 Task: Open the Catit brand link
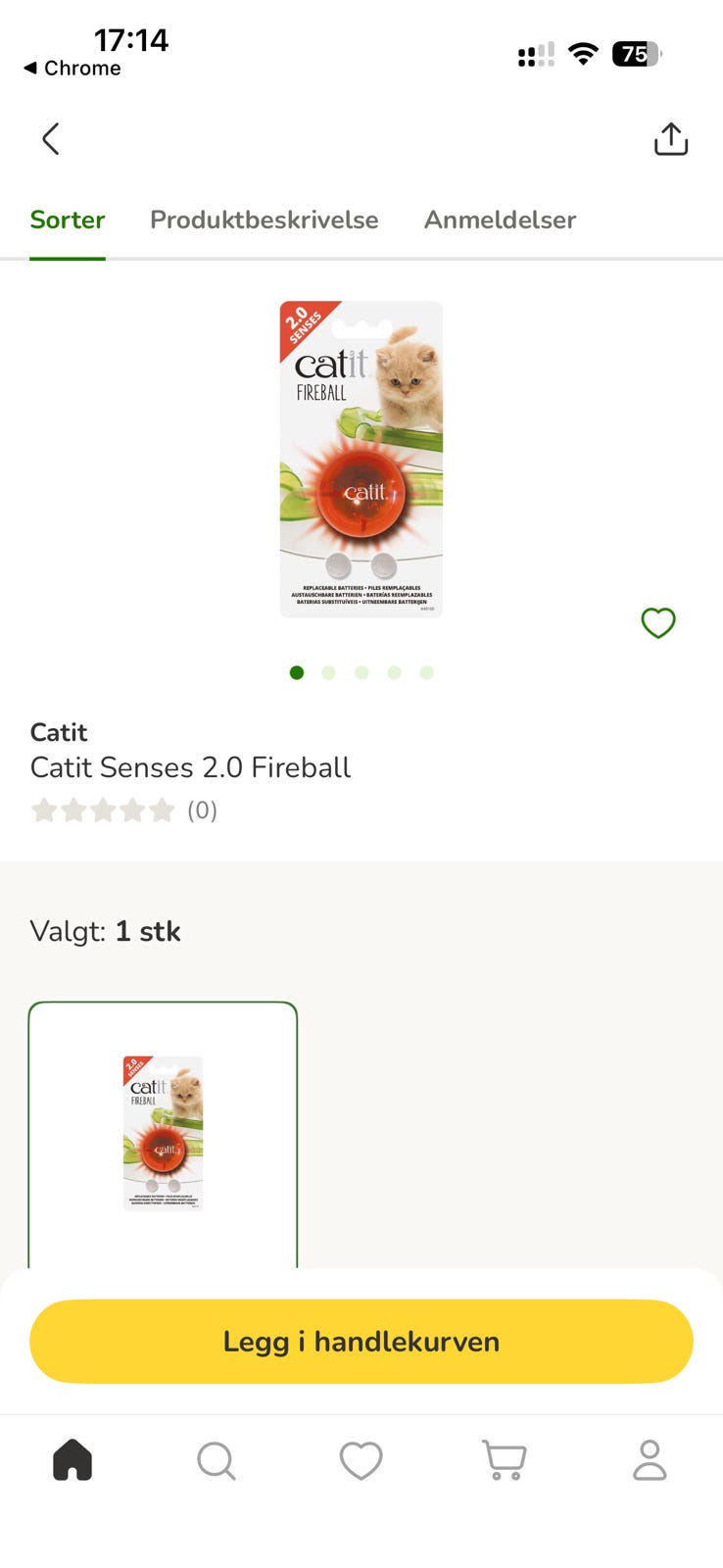[59, 732]
